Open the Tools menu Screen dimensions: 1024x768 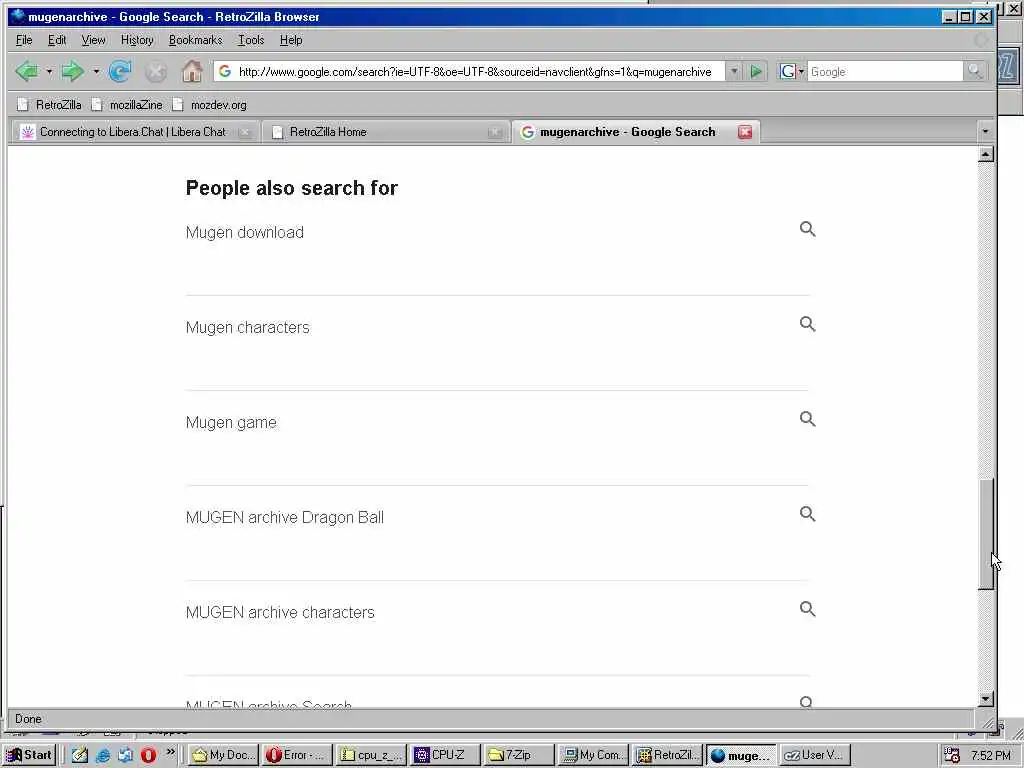(x=251, y=40)
